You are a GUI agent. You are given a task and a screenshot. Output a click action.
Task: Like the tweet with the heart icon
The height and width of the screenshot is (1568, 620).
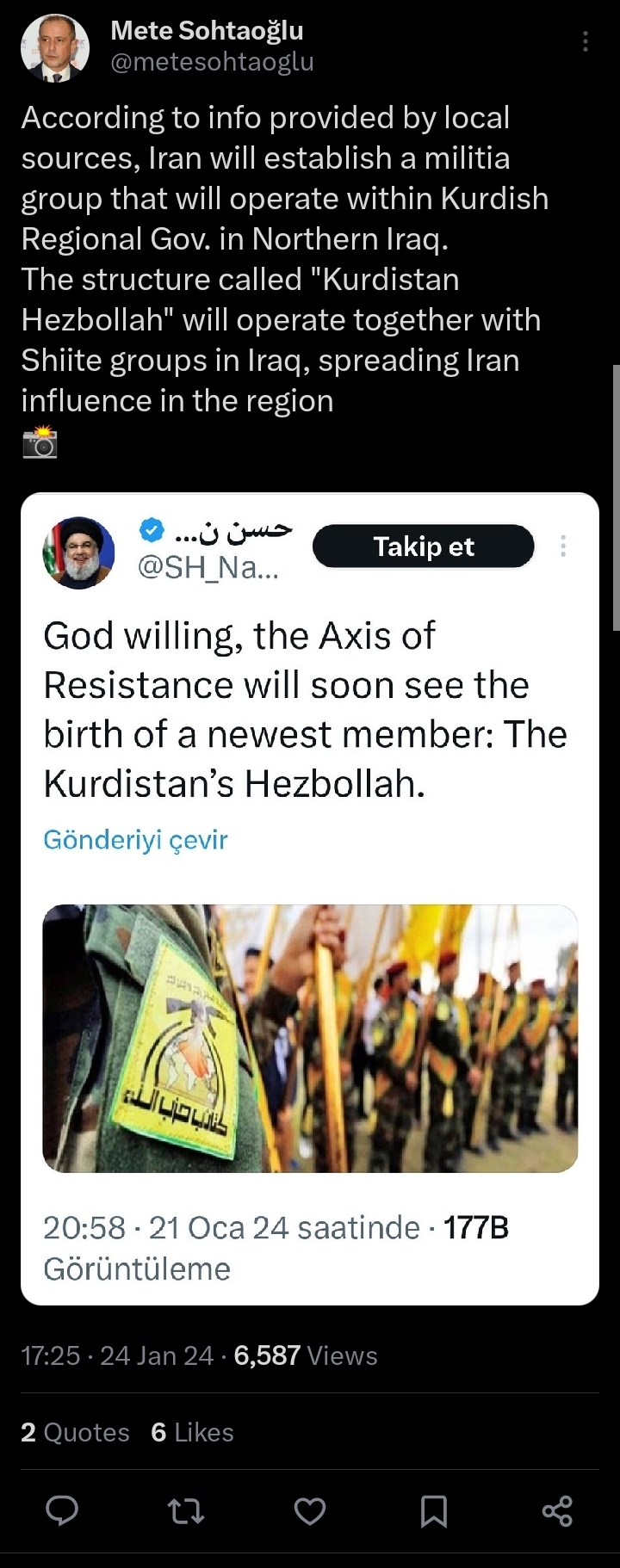click(310, 1510)
